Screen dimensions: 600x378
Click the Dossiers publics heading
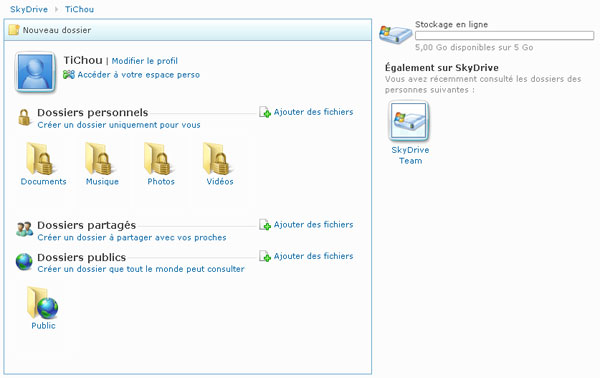(82, 257)
